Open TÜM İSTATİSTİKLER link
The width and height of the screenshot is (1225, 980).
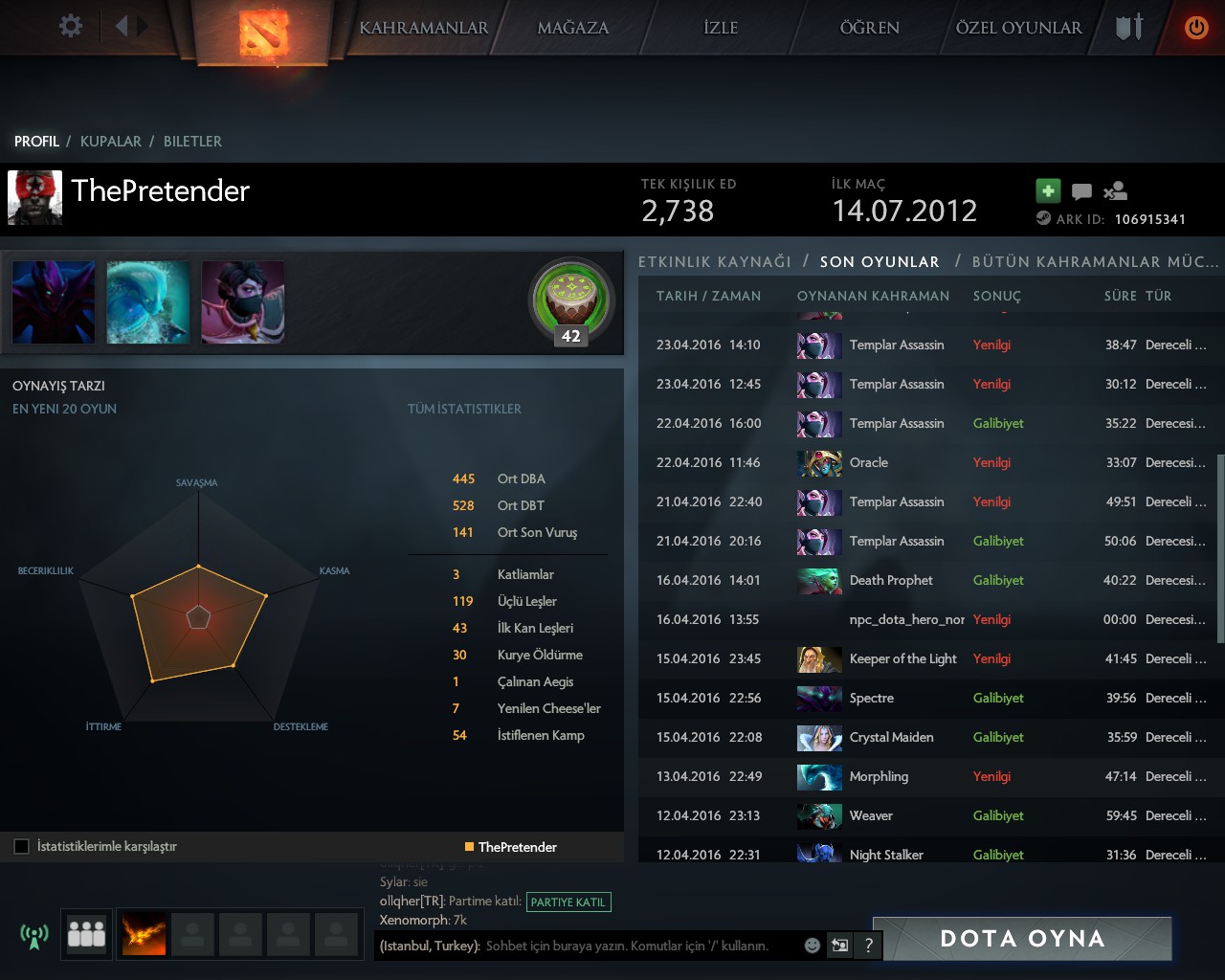464,409
